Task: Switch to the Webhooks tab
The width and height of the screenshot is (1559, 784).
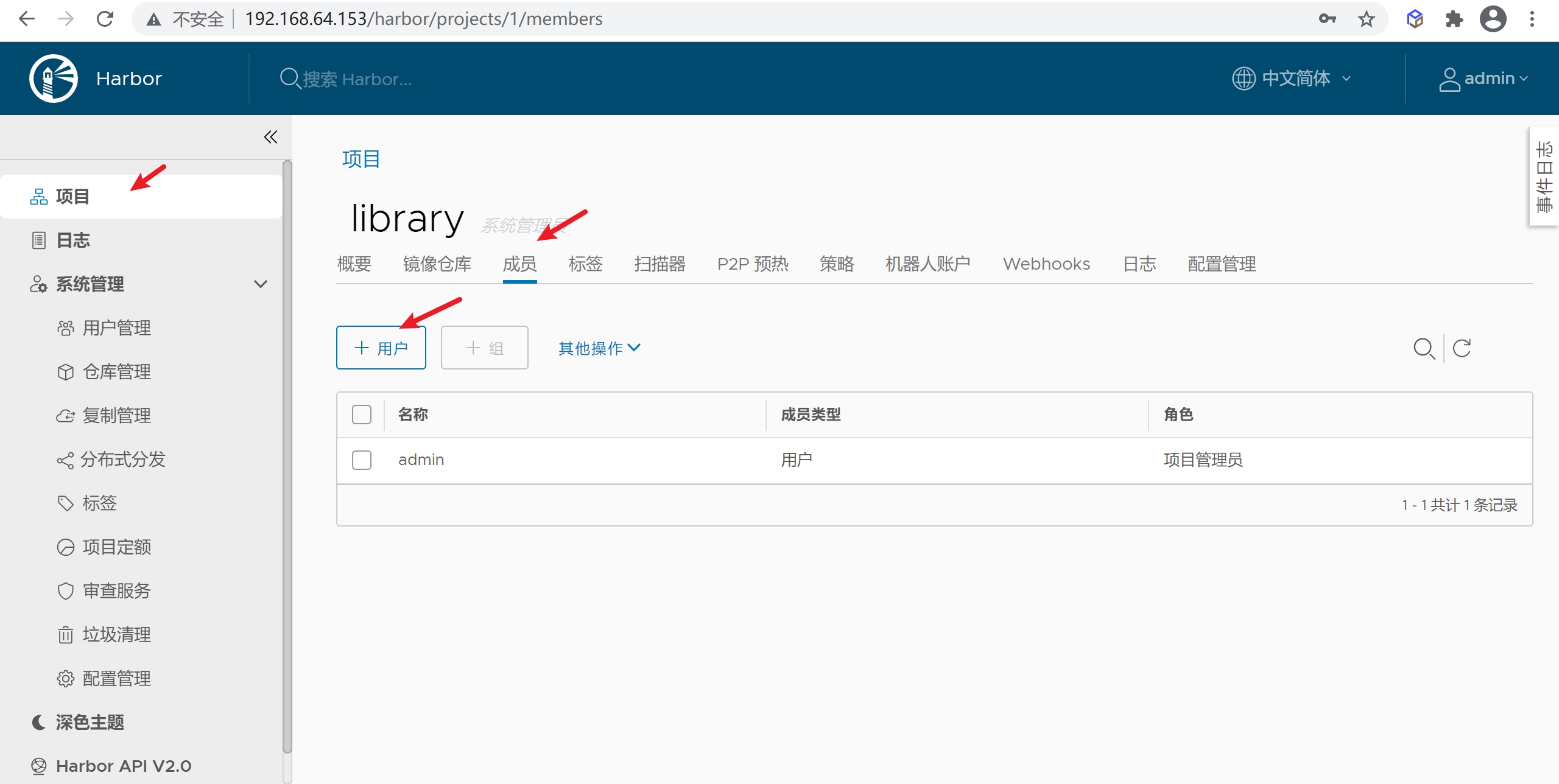Action: 1046,264
